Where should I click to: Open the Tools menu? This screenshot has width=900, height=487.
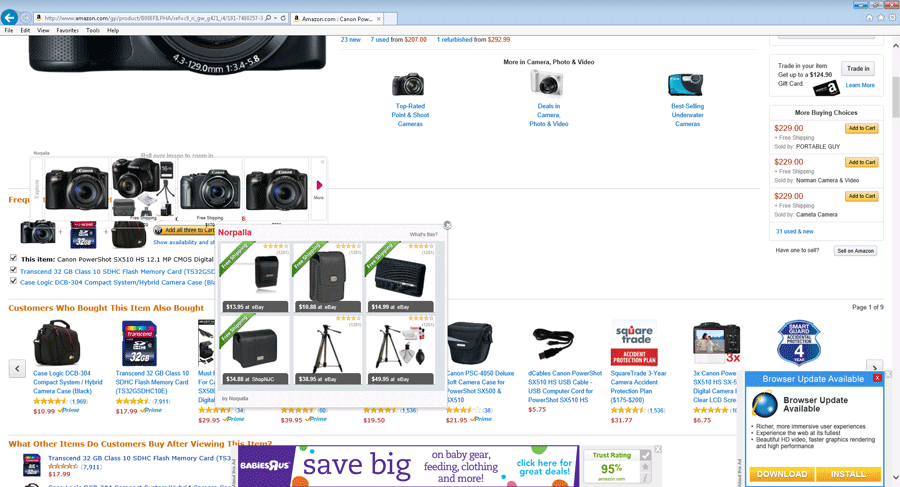click(93, 31)
